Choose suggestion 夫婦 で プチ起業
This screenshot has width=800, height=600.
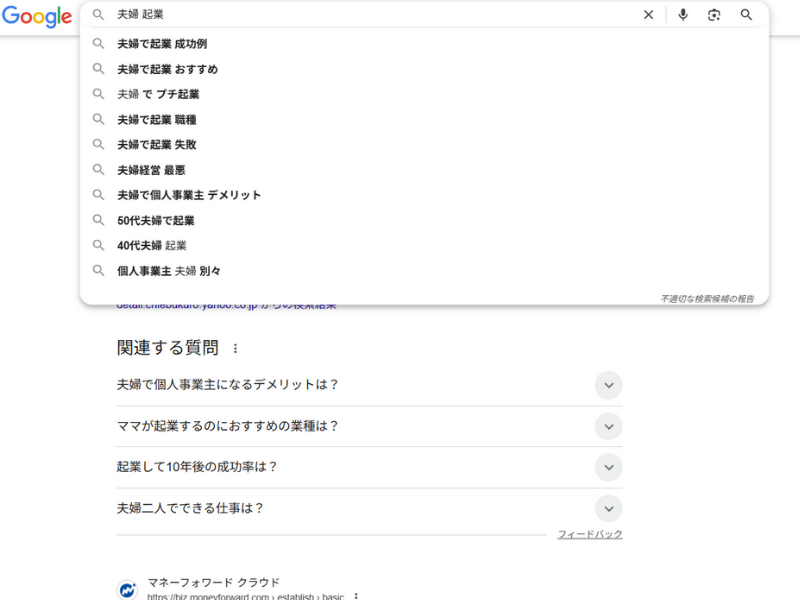pyautogui.click(x=158, y=94)
